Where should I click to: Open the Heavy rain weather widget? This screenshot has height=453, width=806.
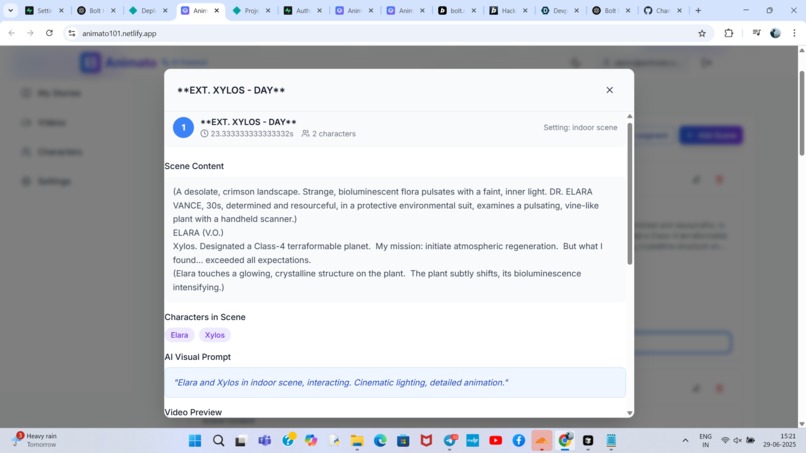coord(35,440)
